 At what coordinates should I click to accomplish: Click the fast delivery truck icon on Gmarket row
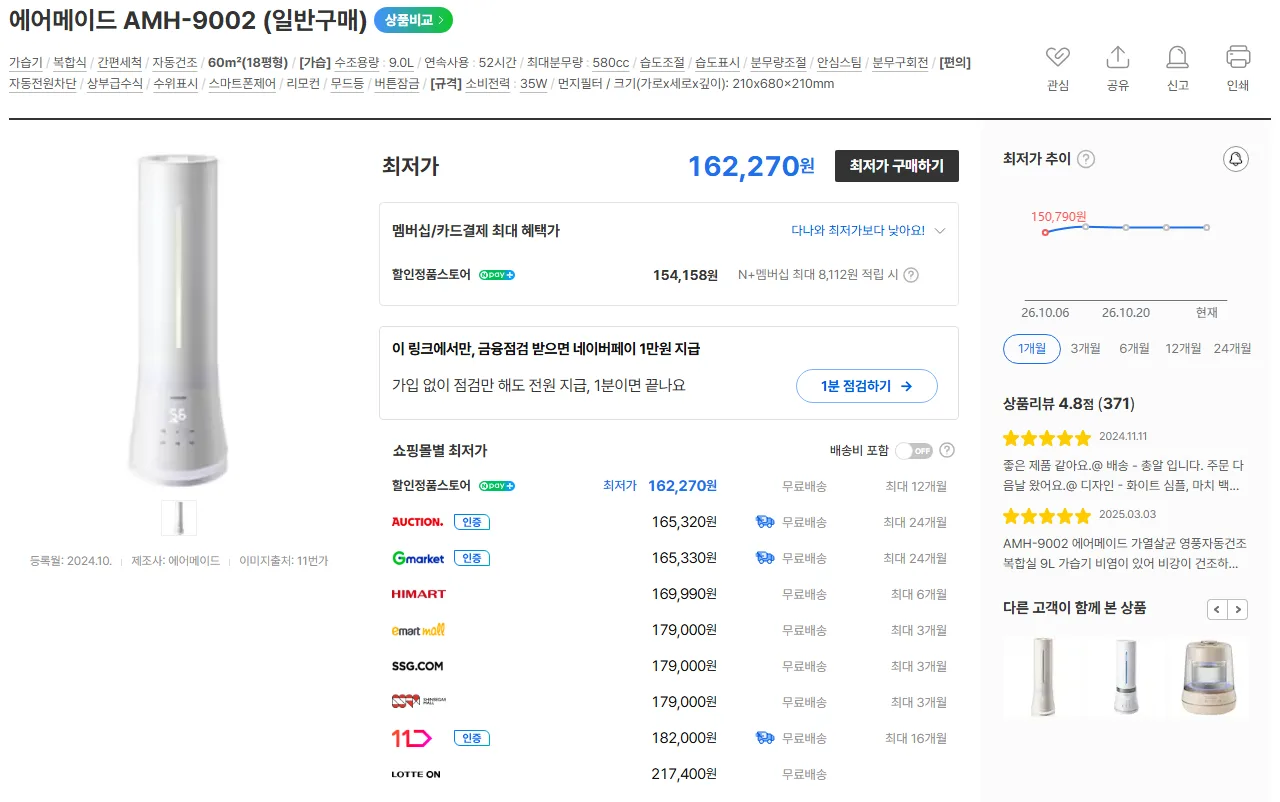765,558
